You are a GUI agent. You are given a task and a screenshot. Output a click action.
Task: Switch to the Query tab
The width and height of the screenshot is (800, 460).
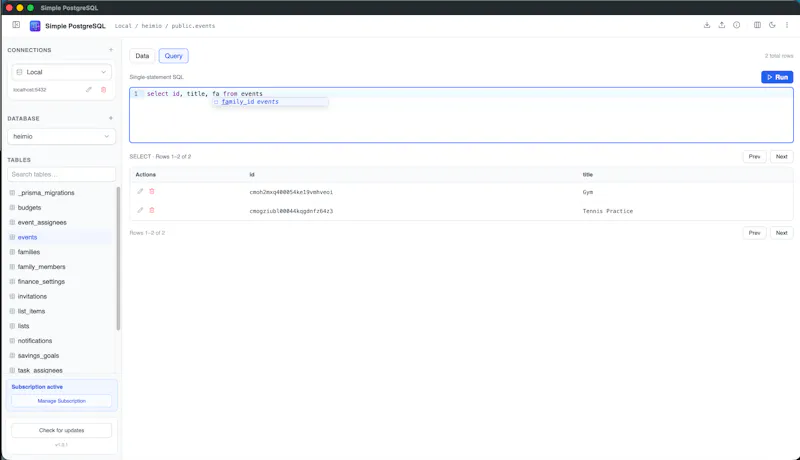[173, 56]
